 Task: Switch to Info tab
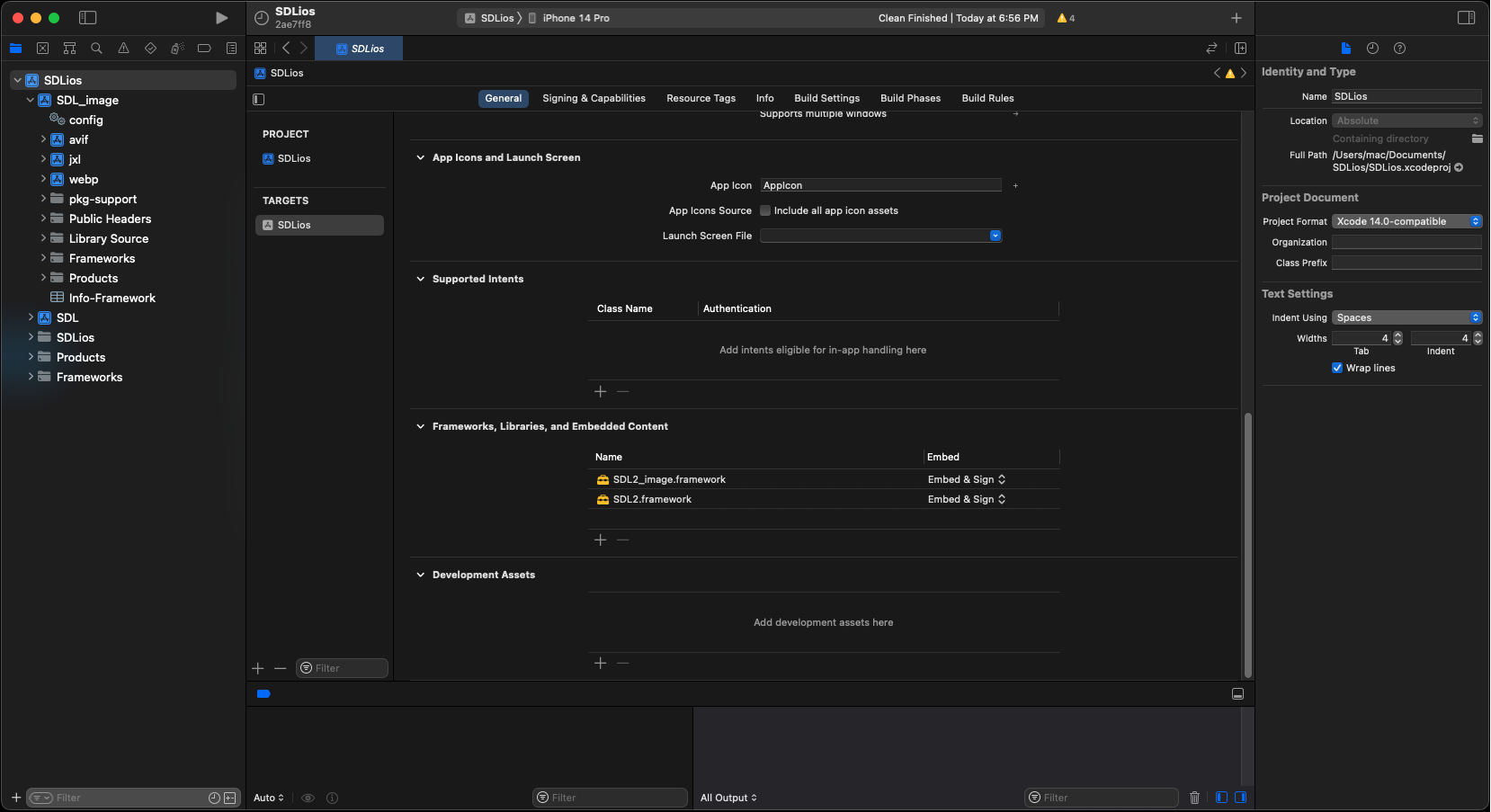coord(764,98)
